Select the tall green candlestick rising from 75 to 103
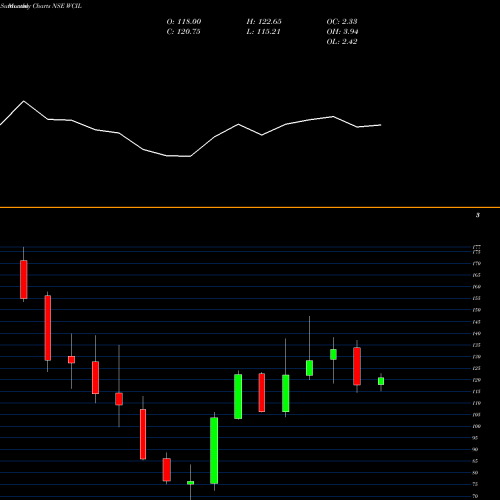 [x=214, y=450]
